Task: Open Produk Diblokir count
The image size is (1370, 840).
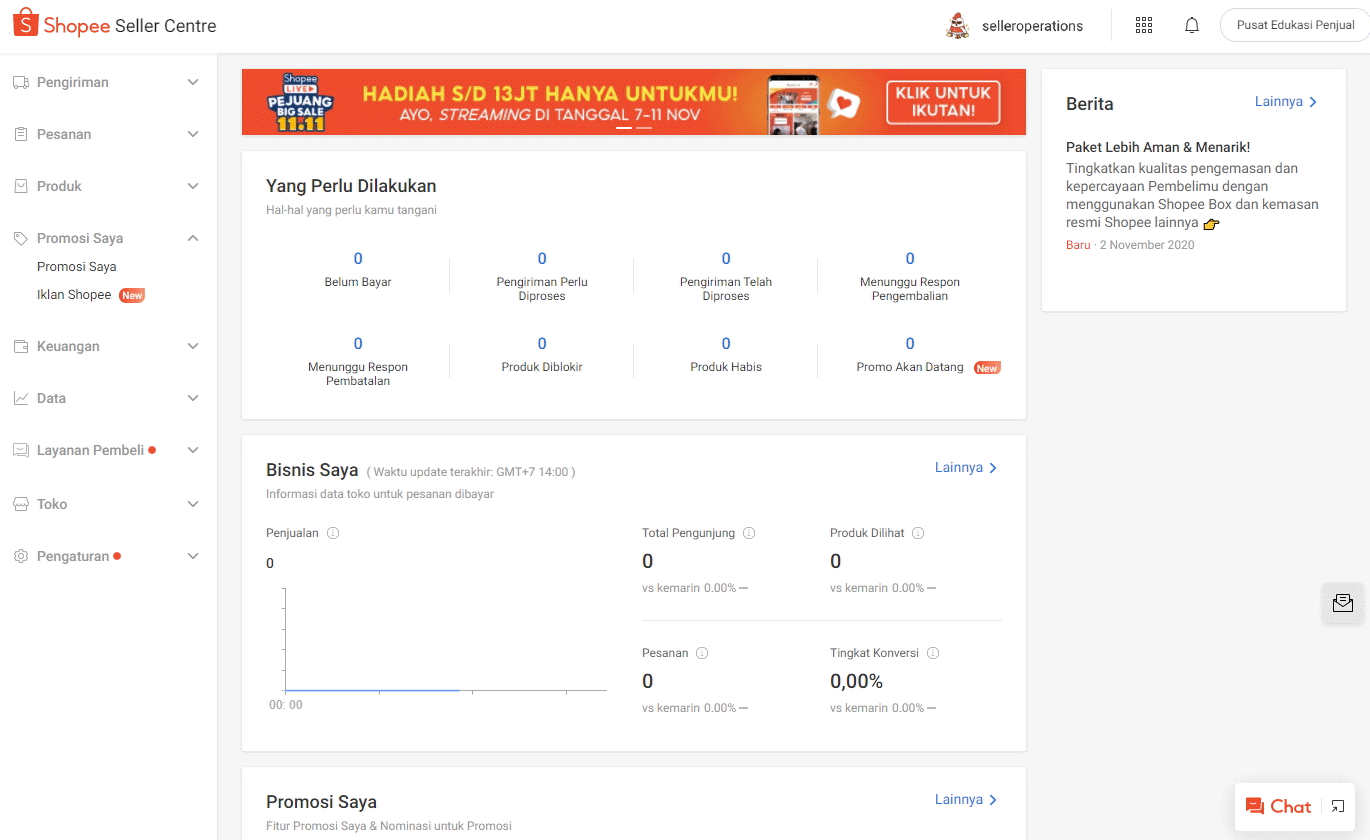Action: coord(542,344)
